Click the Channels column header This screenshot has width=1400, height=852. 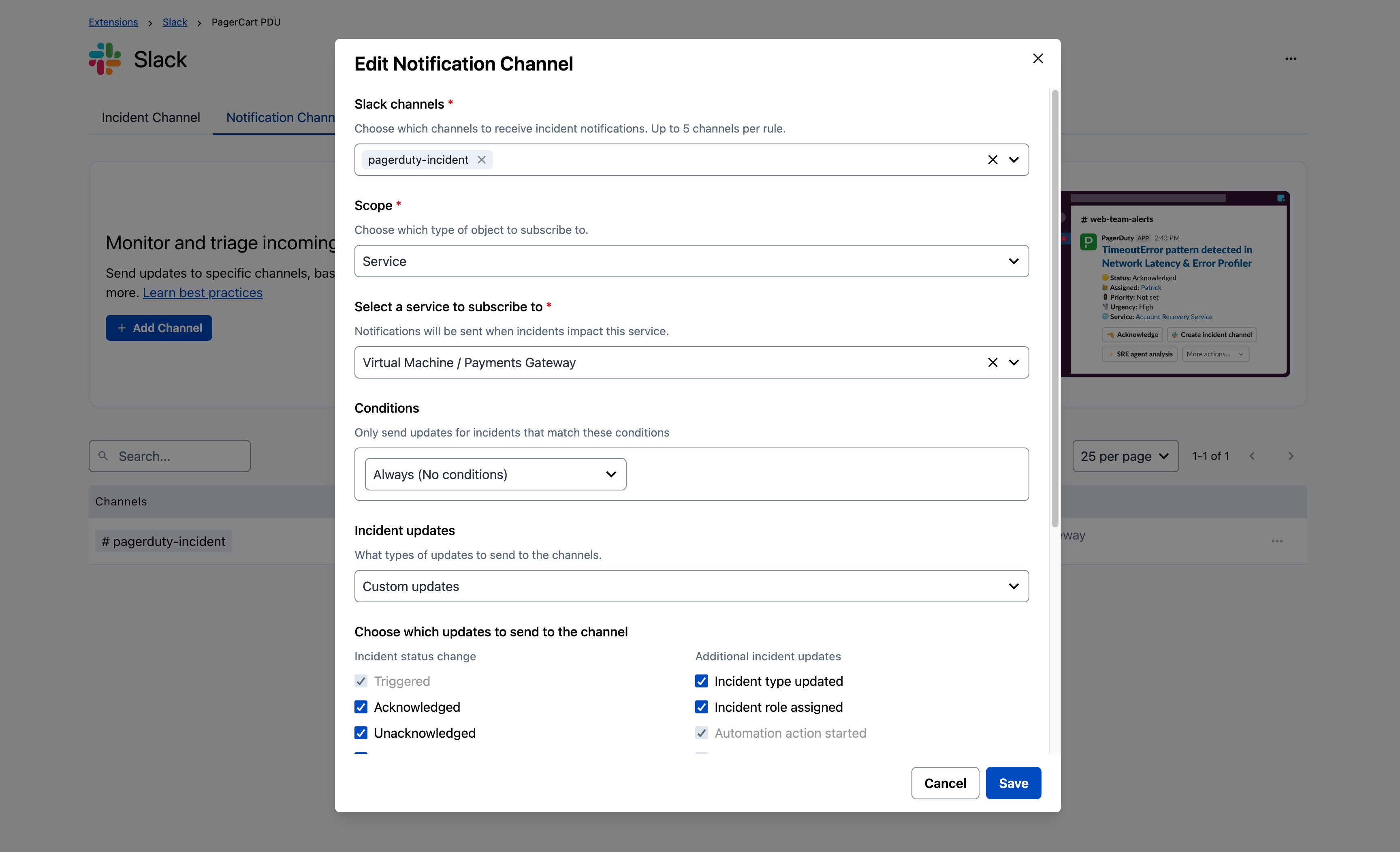pyautogui.click(x=121, y=502)
